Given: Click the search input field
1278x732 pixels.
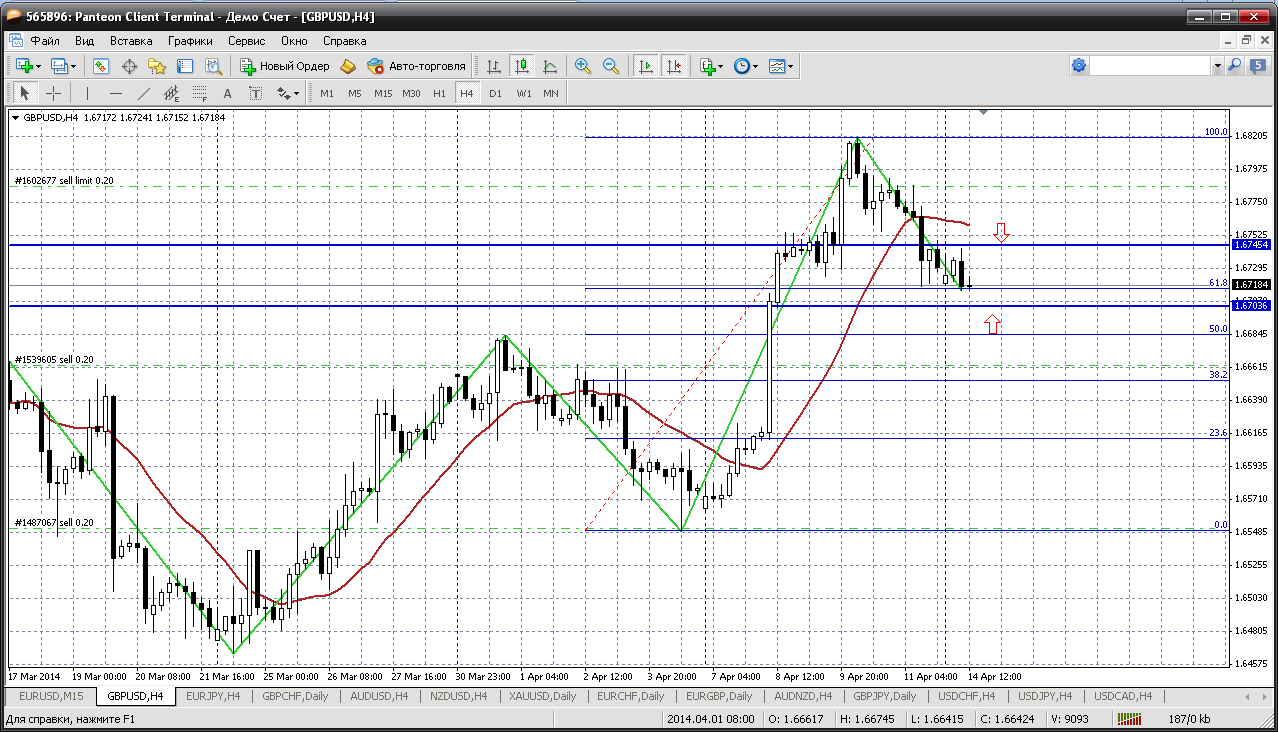Looking at the screenshot, I should pyautogui.click(x=1150, y=65).
